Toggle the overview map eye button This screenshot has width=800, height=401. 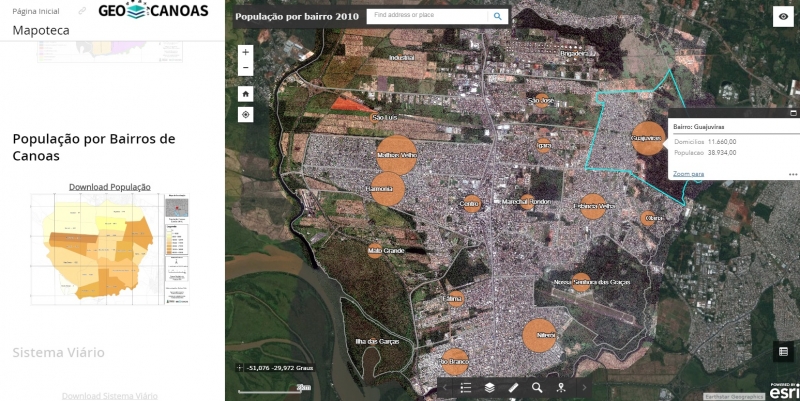tap(783, 16)
